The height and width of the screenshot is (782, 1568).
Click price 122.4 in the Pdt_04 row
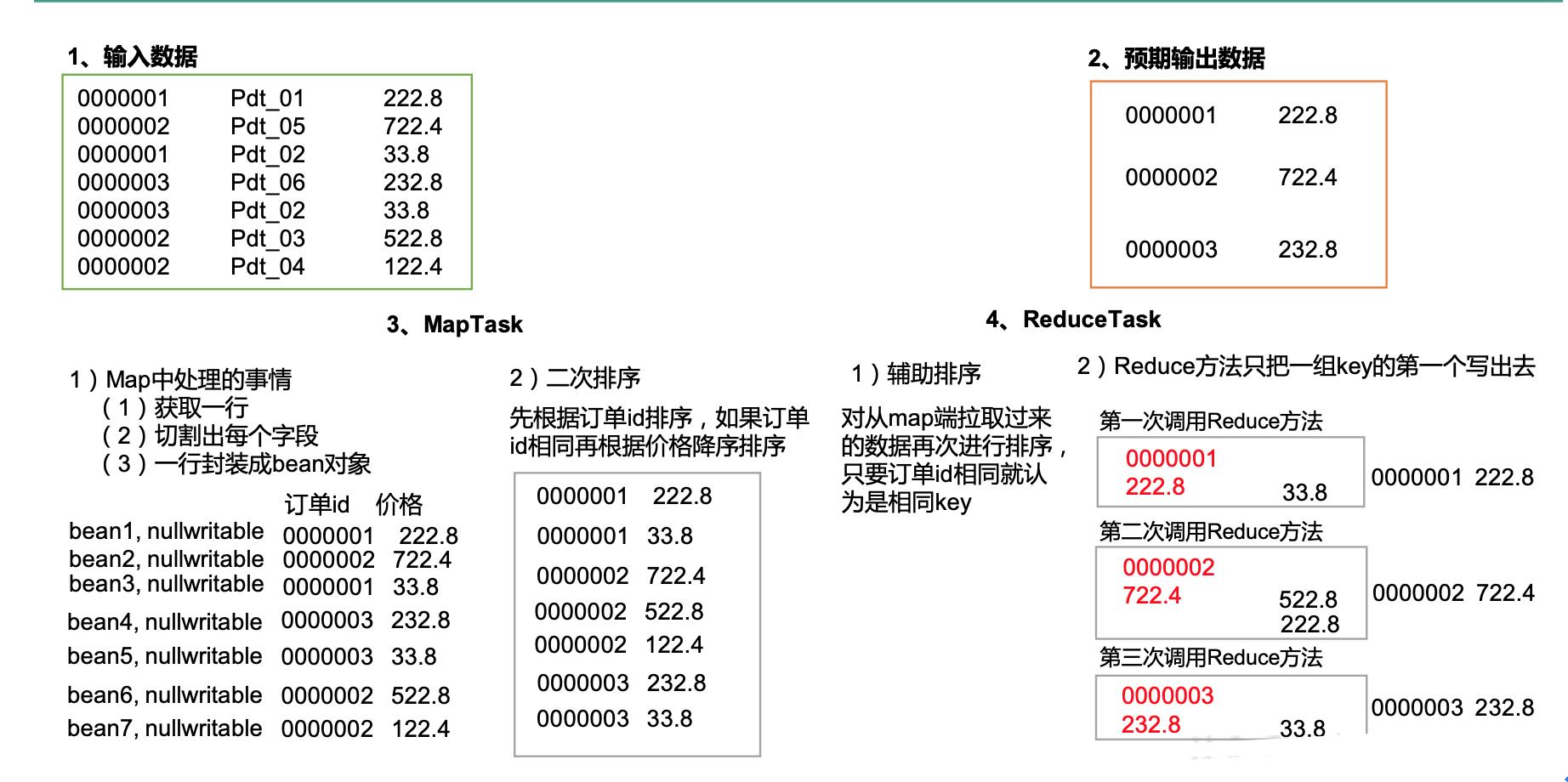(x=412, y=267)
